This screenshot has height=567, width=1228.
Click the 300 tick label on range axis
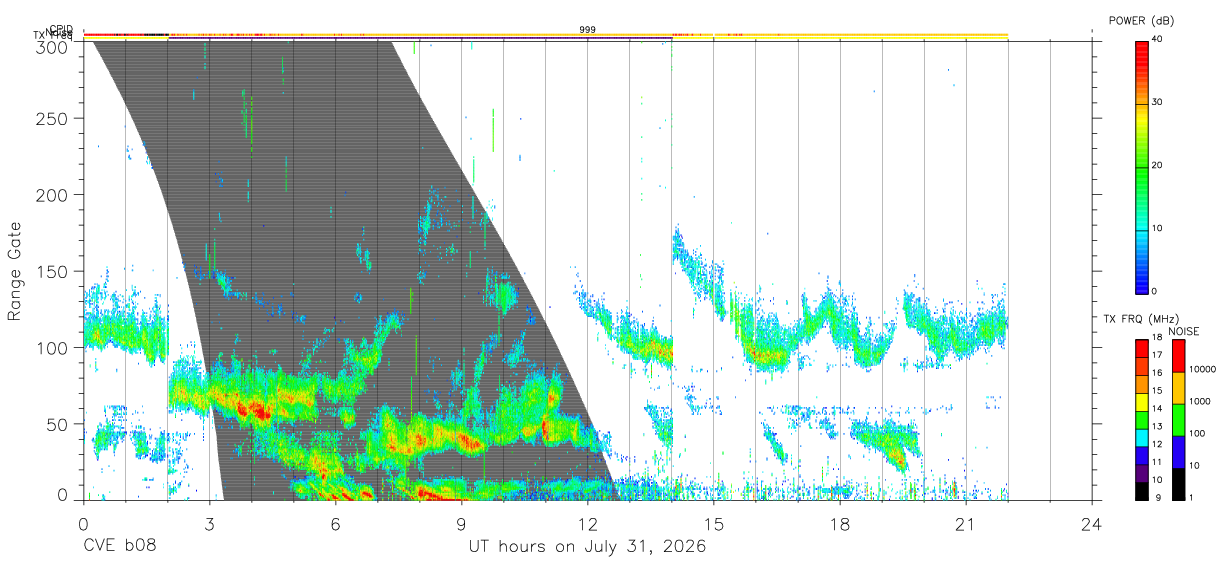(54, 48)
